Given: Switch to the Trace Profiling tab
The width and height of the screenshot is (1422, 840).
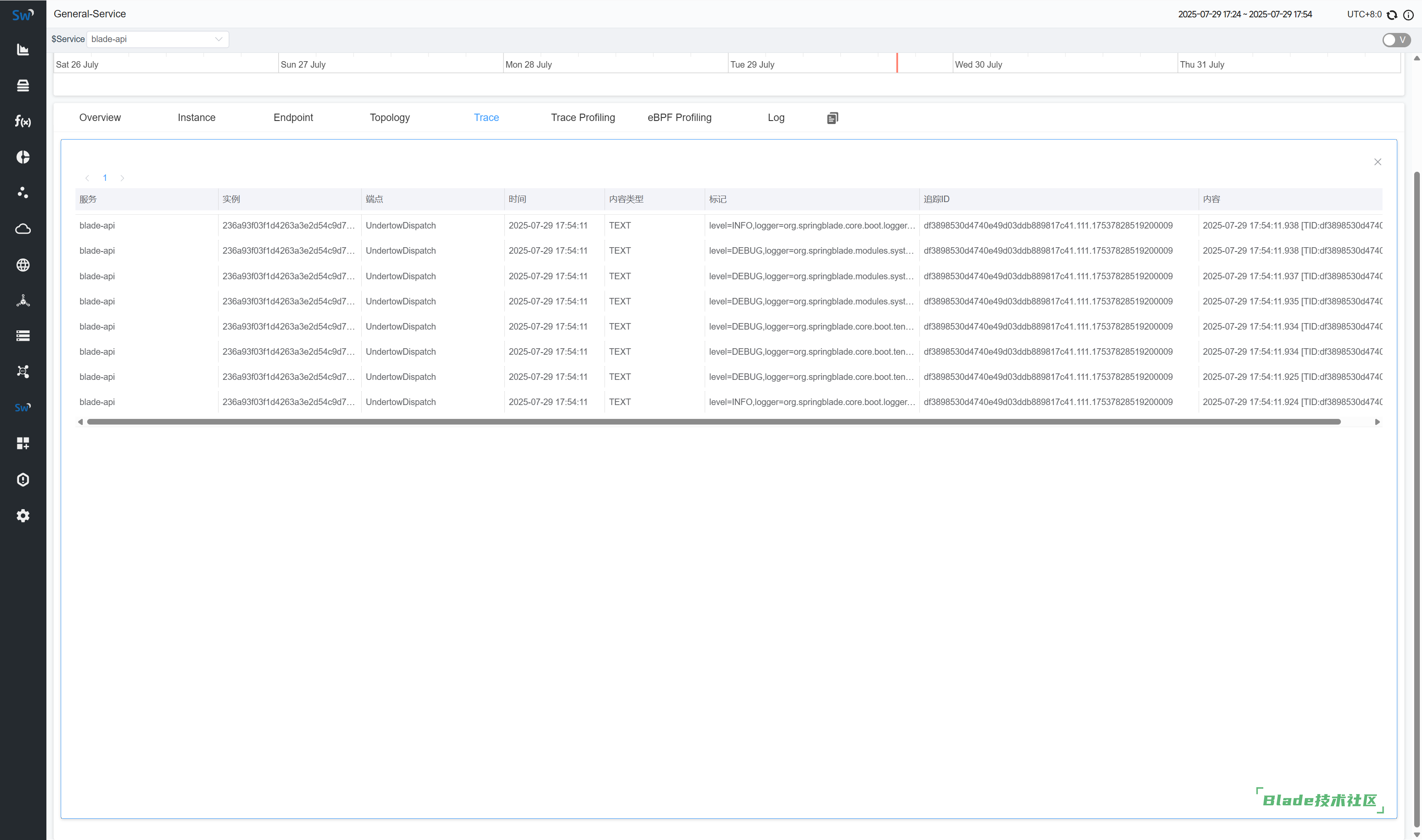Looking at the screenshot, I should click(x=582, y=117).
